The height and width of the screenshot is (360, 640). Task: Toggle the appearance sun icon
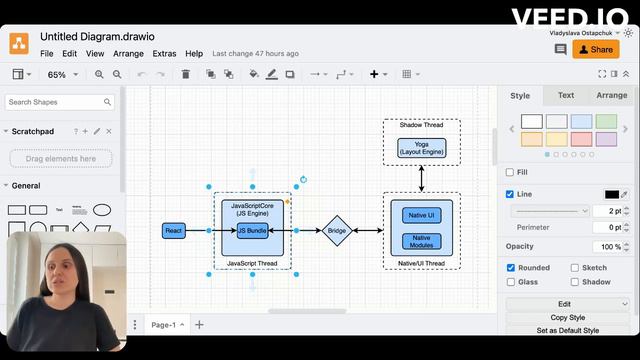pyautogui.click(x=629, y=33)
